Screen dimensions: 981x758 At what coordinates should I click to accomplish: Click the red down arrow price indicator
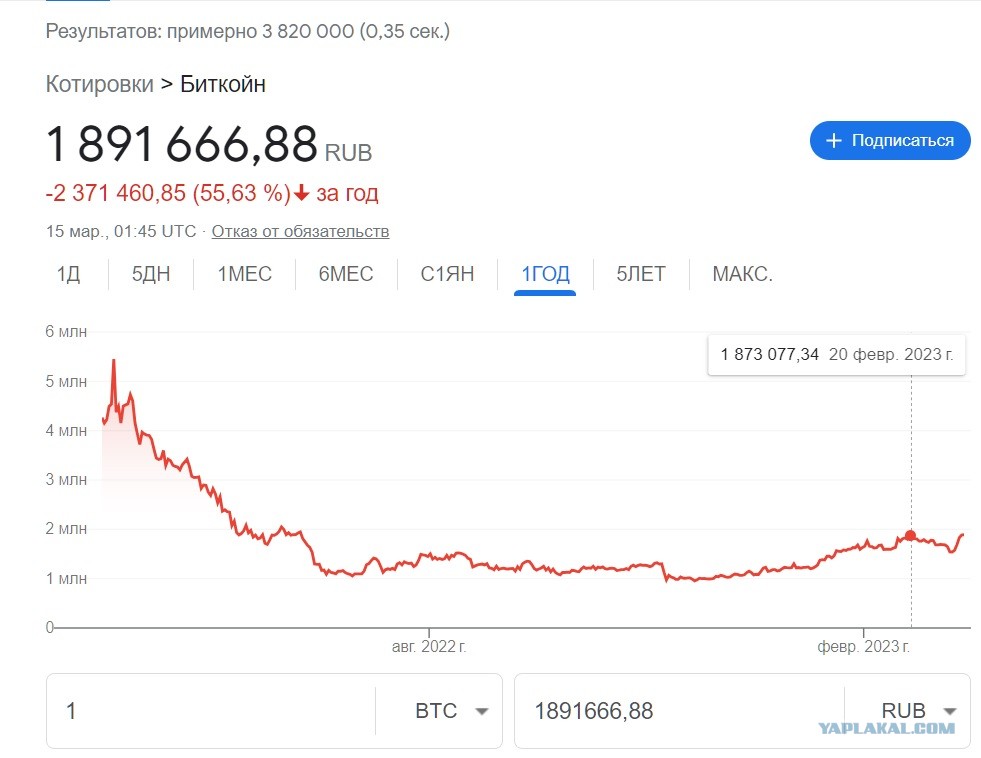tap(302, 193)
